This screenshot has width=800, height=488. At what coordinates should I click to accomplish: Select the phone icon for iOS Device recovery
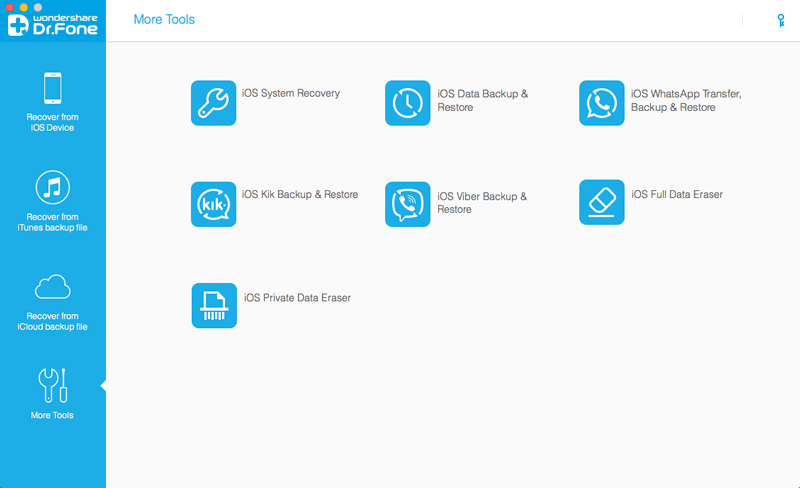point(53,88)
